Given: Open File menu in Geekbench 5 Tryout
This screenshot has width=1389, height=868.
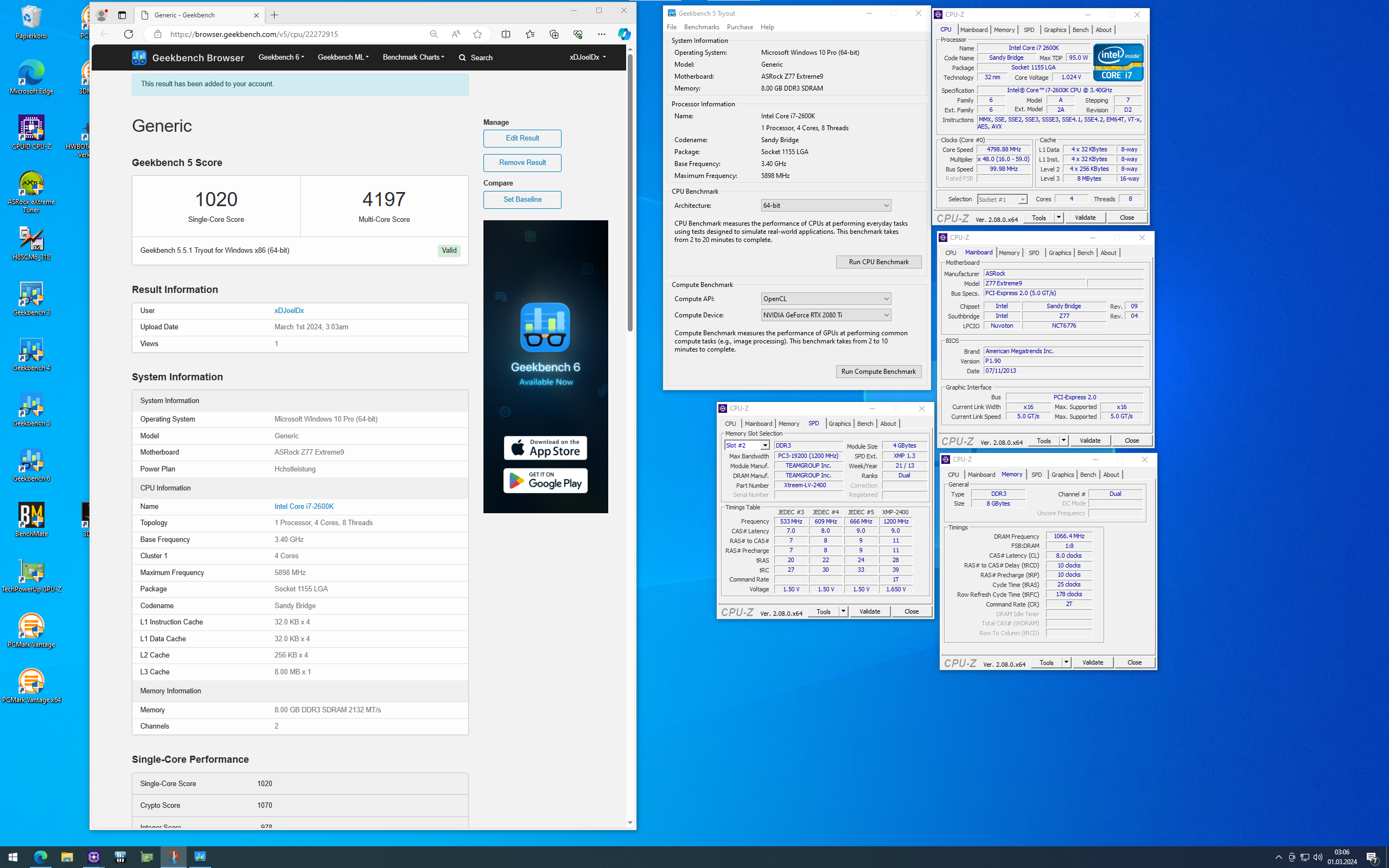Looking at the screenshot, I should [x=672, y=27].
